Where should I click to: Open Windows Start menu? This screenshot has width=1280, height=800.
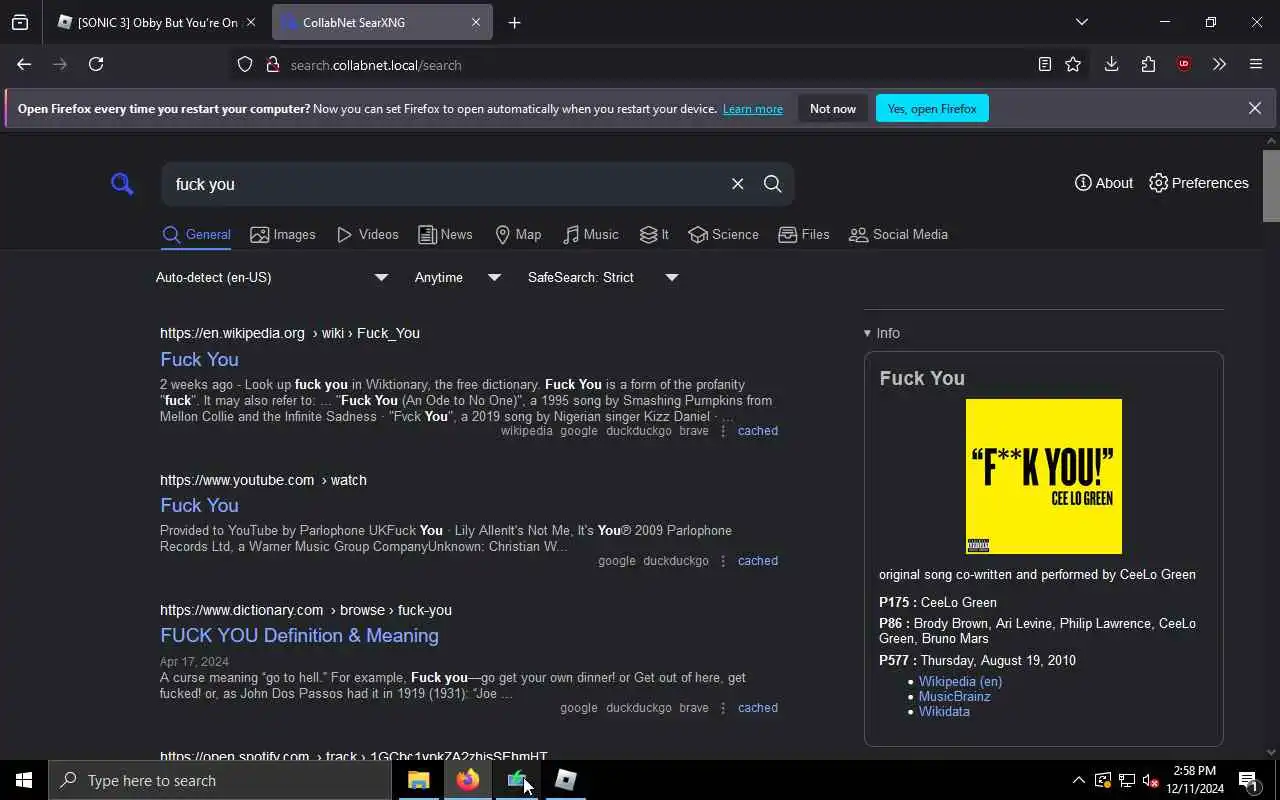click(24, 780)
